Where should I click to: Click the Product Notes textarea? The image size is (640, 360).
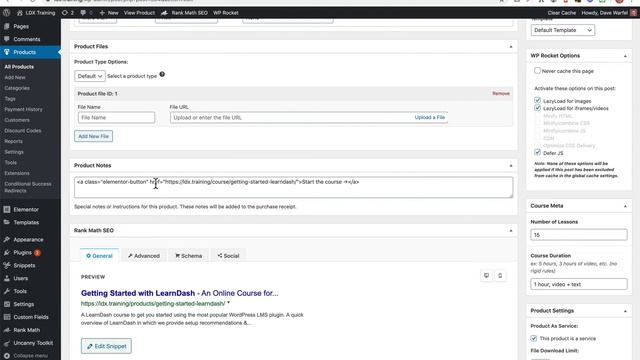pos(293,187)
